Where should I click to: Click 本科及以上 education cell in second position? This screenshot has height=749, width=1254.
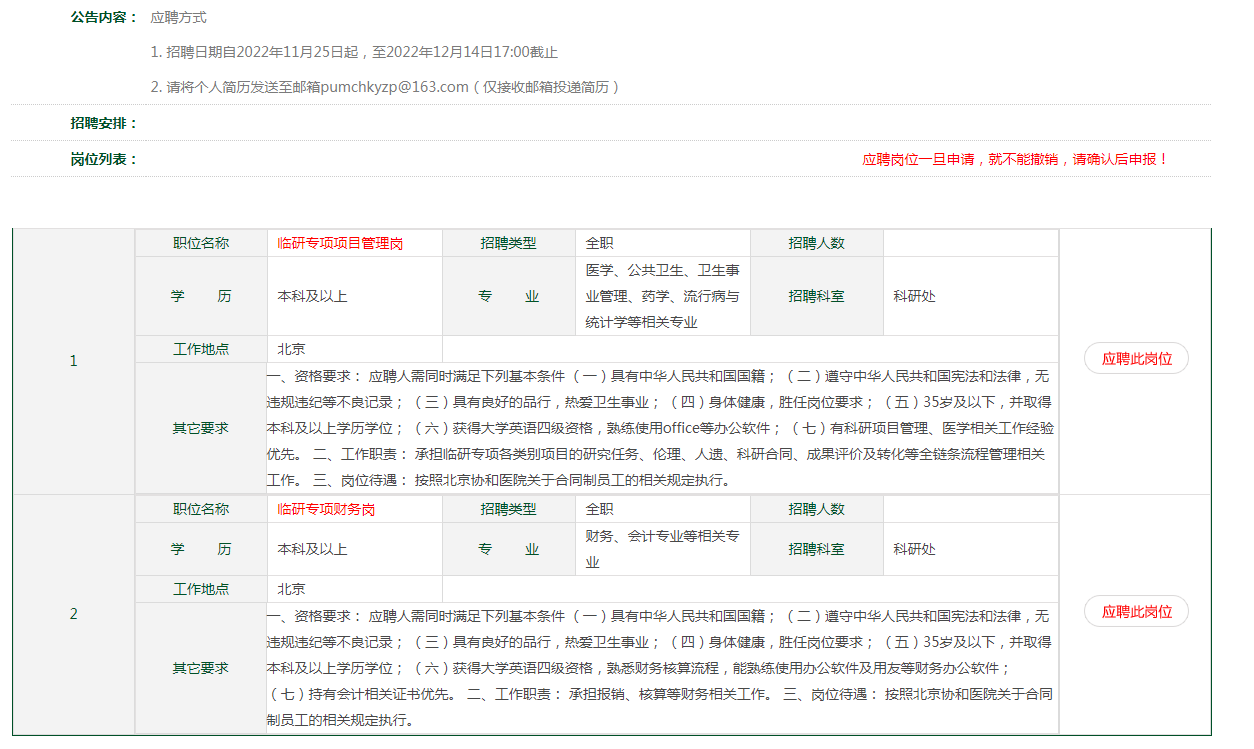pyautogui.click(x=312, y=549)
